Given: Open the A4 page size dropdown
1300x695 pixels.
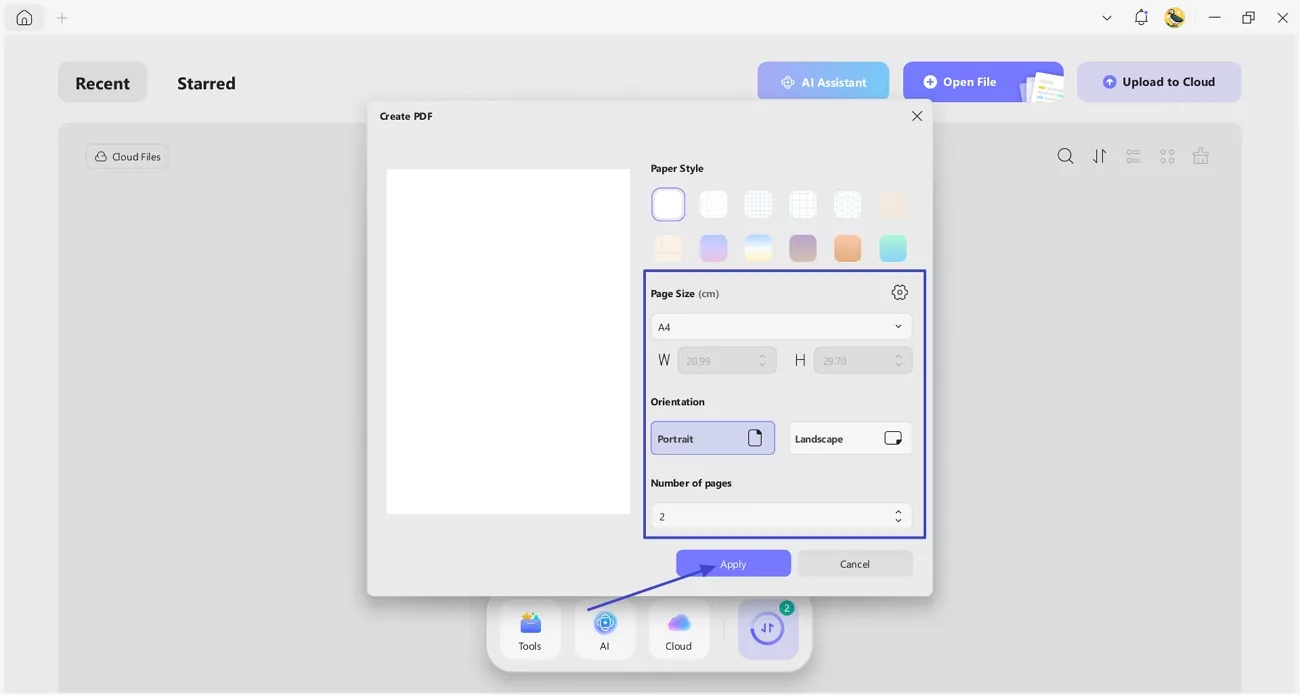Looking at the screenshot, I should click(x=781, y=327).
